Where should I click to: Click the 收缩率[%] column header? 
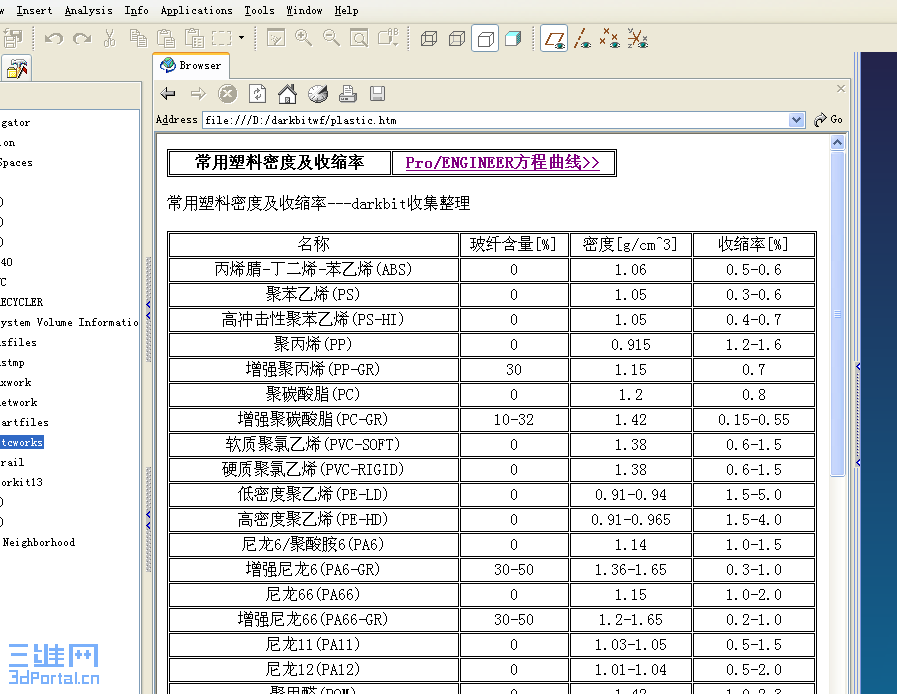pyautogui.click(x=753, y=244)
